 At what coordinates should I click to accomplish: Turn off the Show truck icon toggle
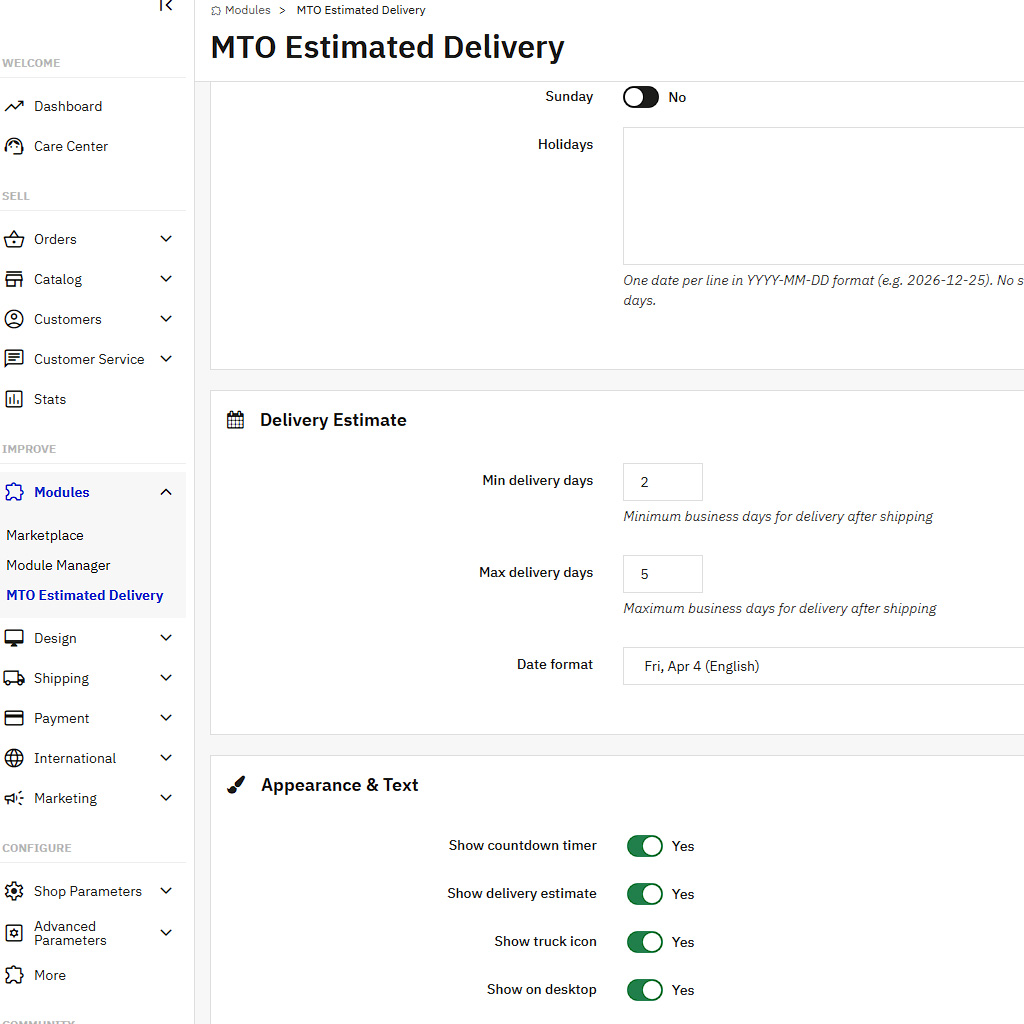[x=645, y=942]
